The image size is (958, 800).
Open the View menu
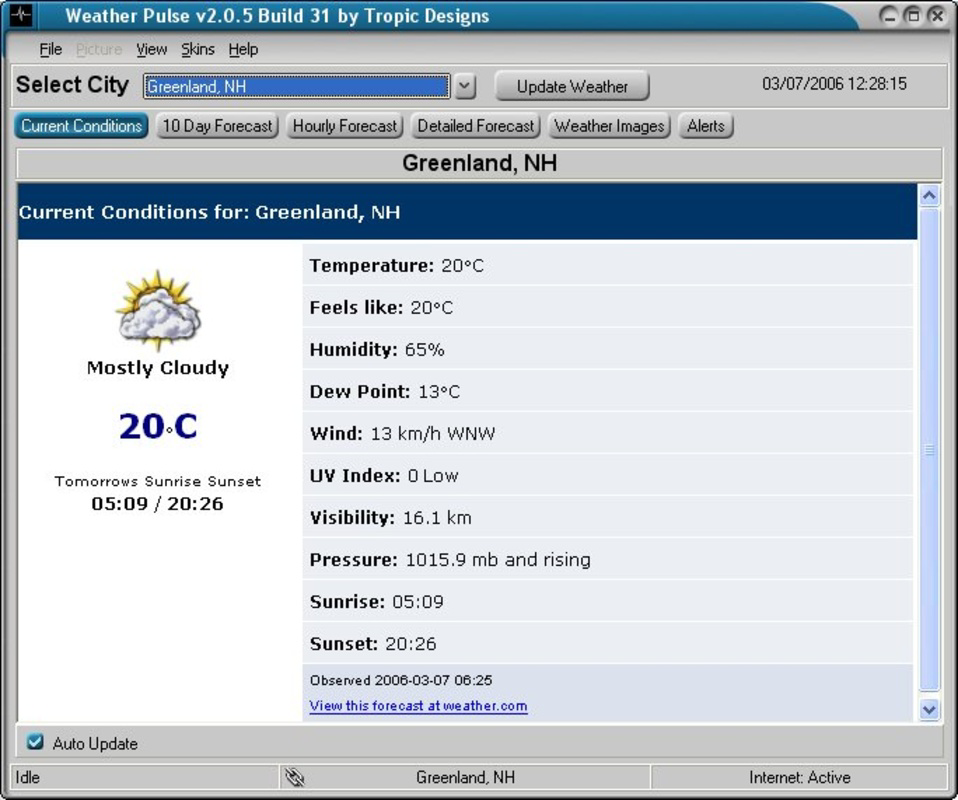click(151, 49)
